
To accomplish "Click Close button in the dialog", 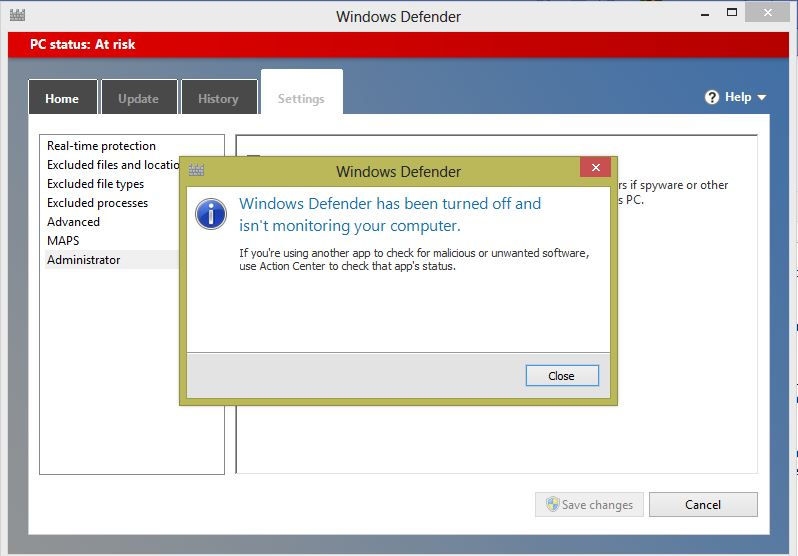I will [562, 376].
